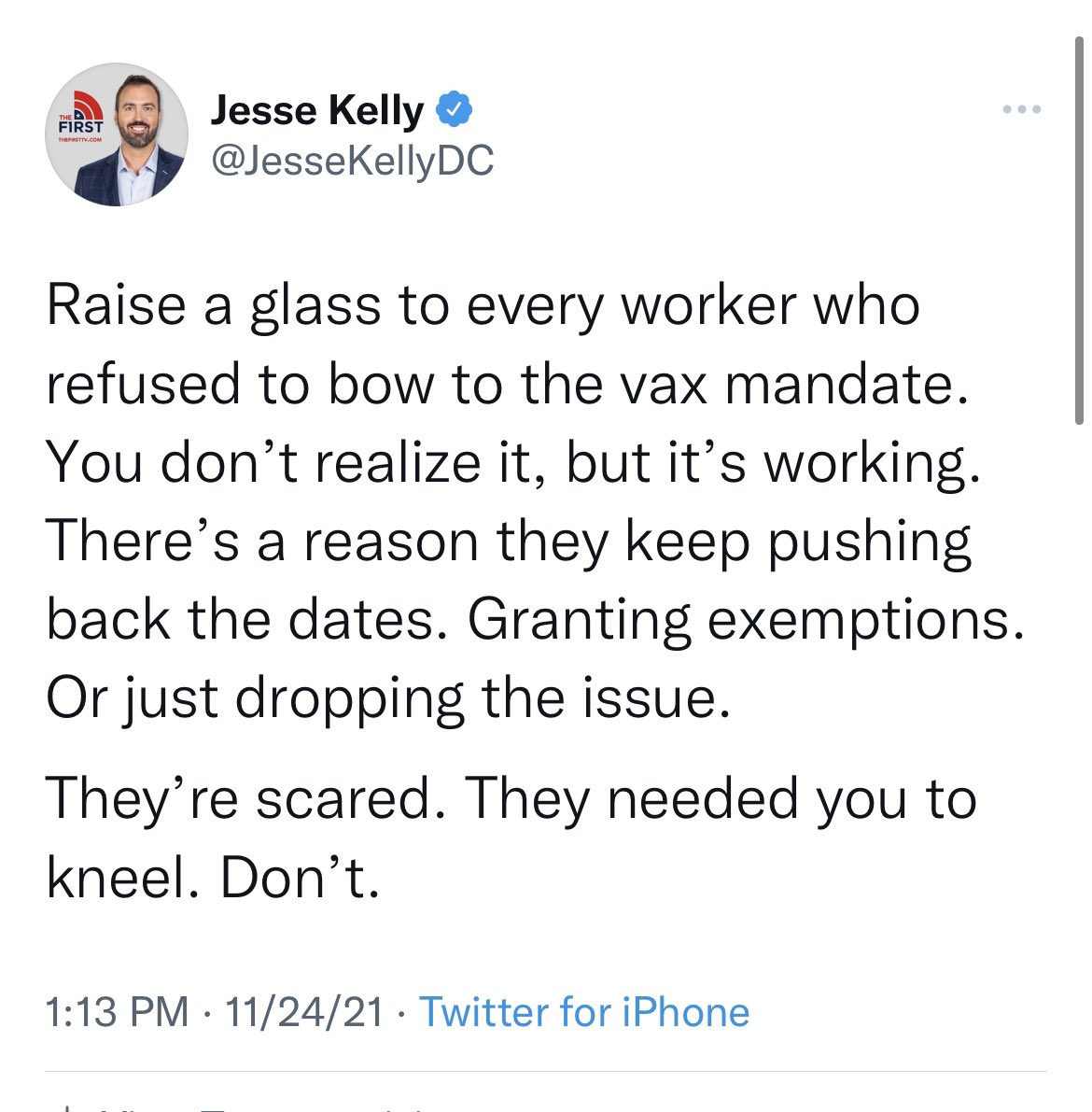Image resolution: width=1092 pixels, height=1112 pixels.
Task: Click The First logo in avatar
Action: 81,117
